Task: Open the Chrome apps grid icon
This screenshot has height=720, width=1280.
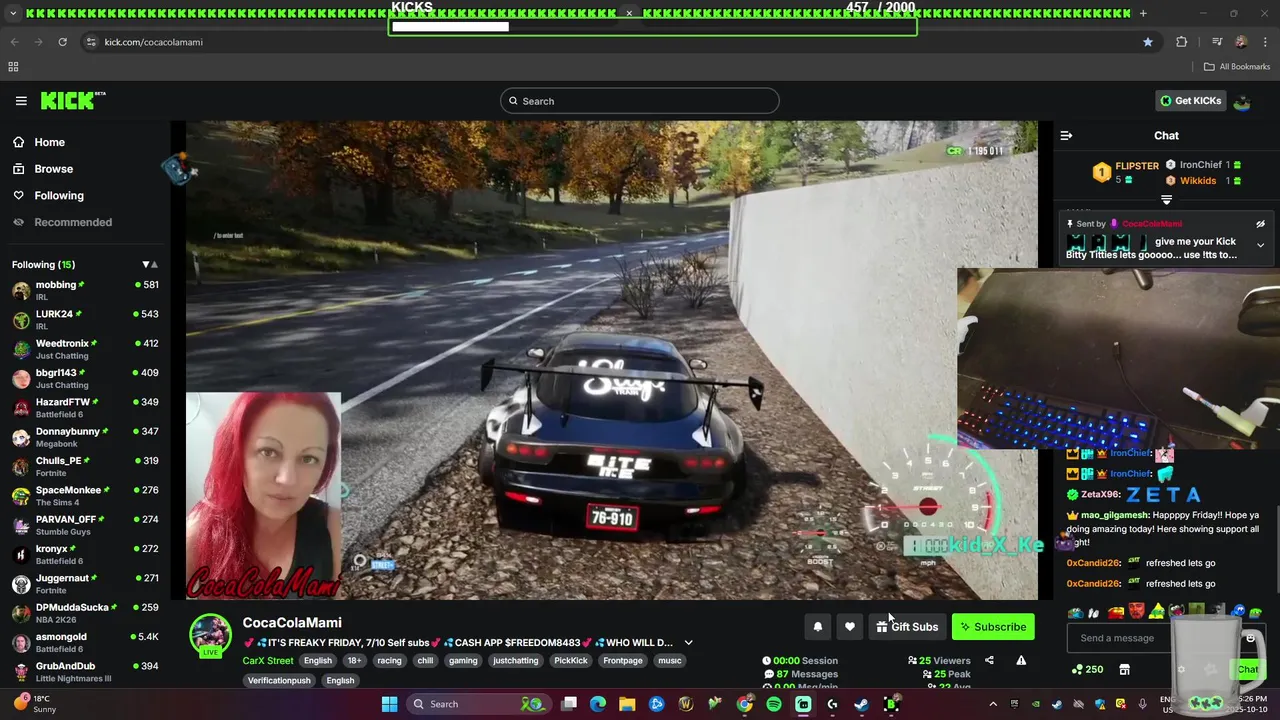Action: pyautogui.click(x=13, y=67)
